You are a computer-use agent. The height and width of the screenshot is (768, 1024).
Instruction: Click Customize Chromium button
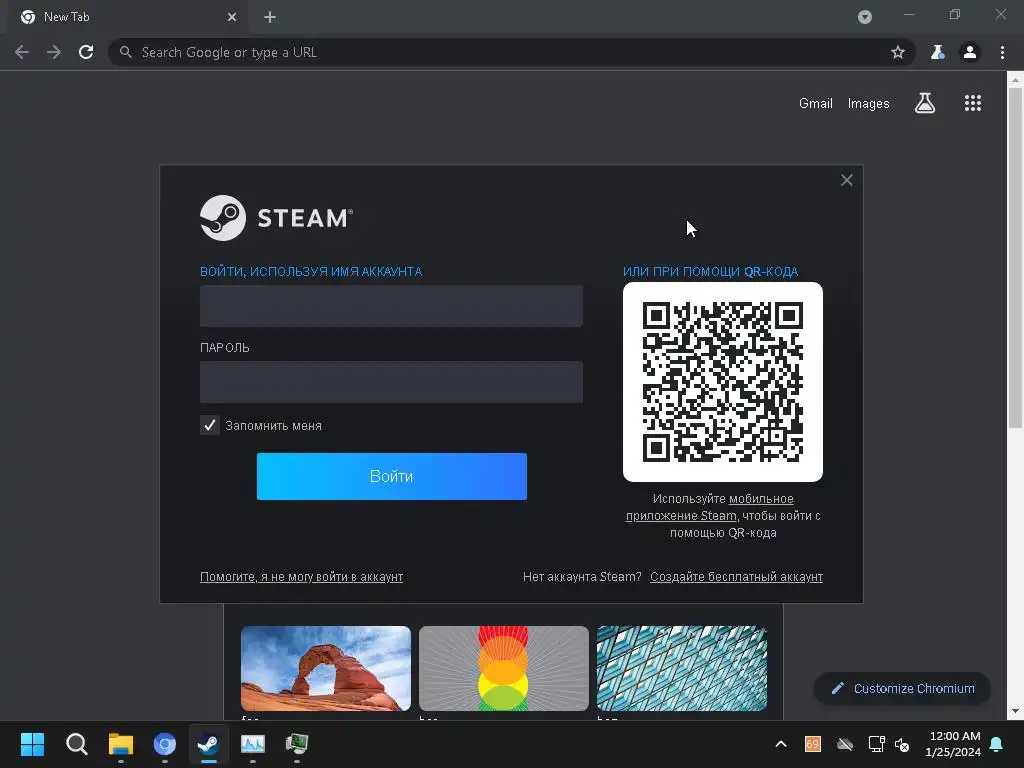pyautogui.click(x=903, y=688)
